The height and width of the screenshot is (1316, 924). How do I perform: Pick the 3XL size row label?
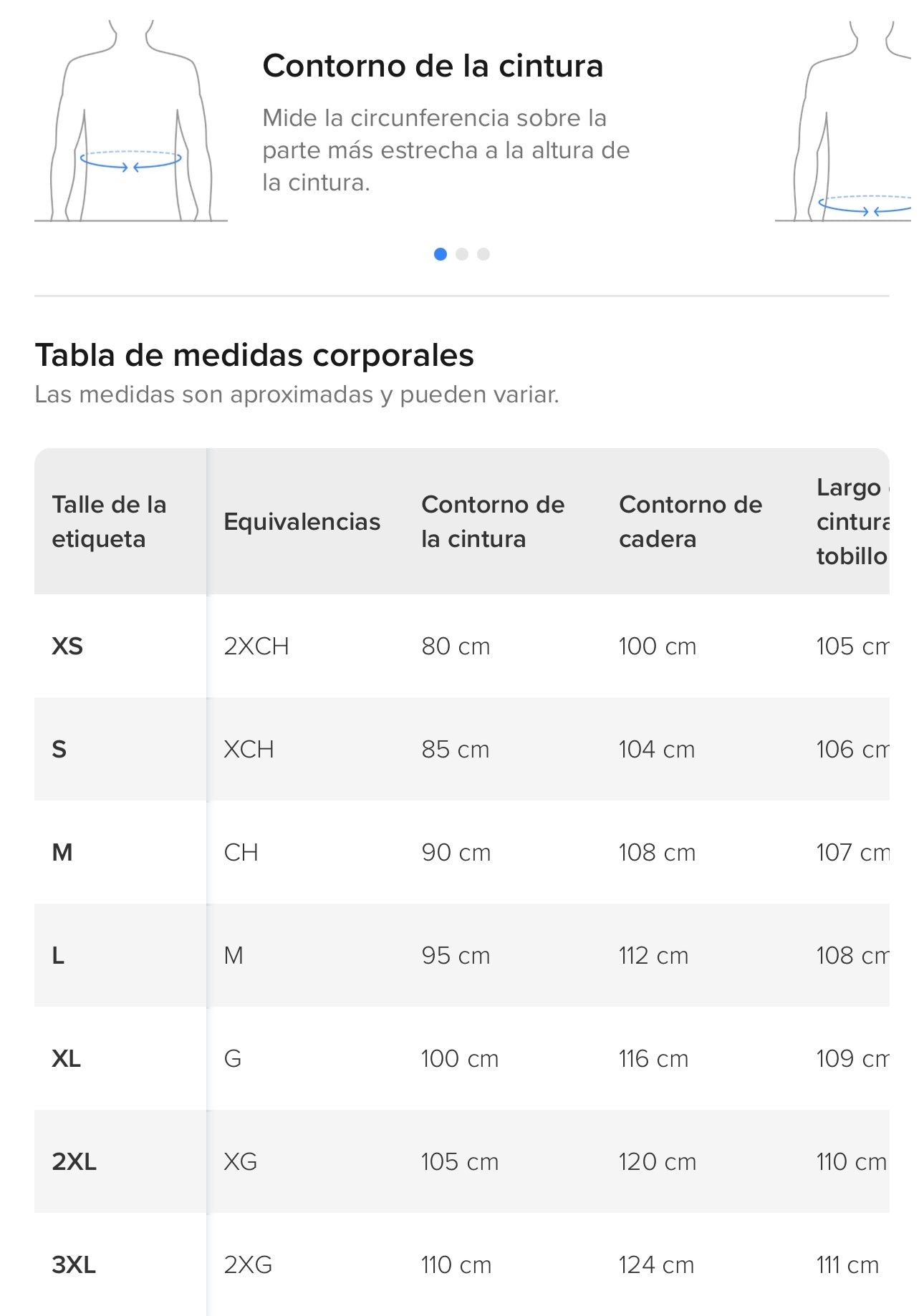74,1264
